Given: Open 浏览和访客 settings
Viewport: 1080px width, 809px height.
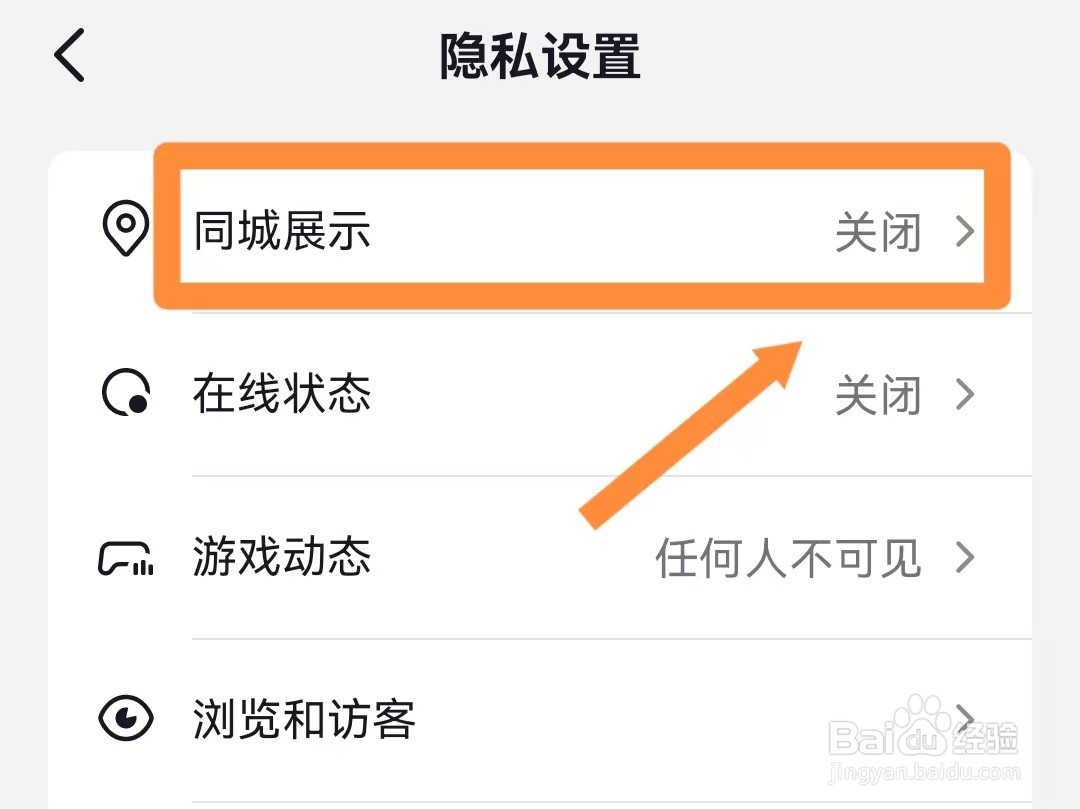Looking at the screenshot, I should (x=304, y=719).
